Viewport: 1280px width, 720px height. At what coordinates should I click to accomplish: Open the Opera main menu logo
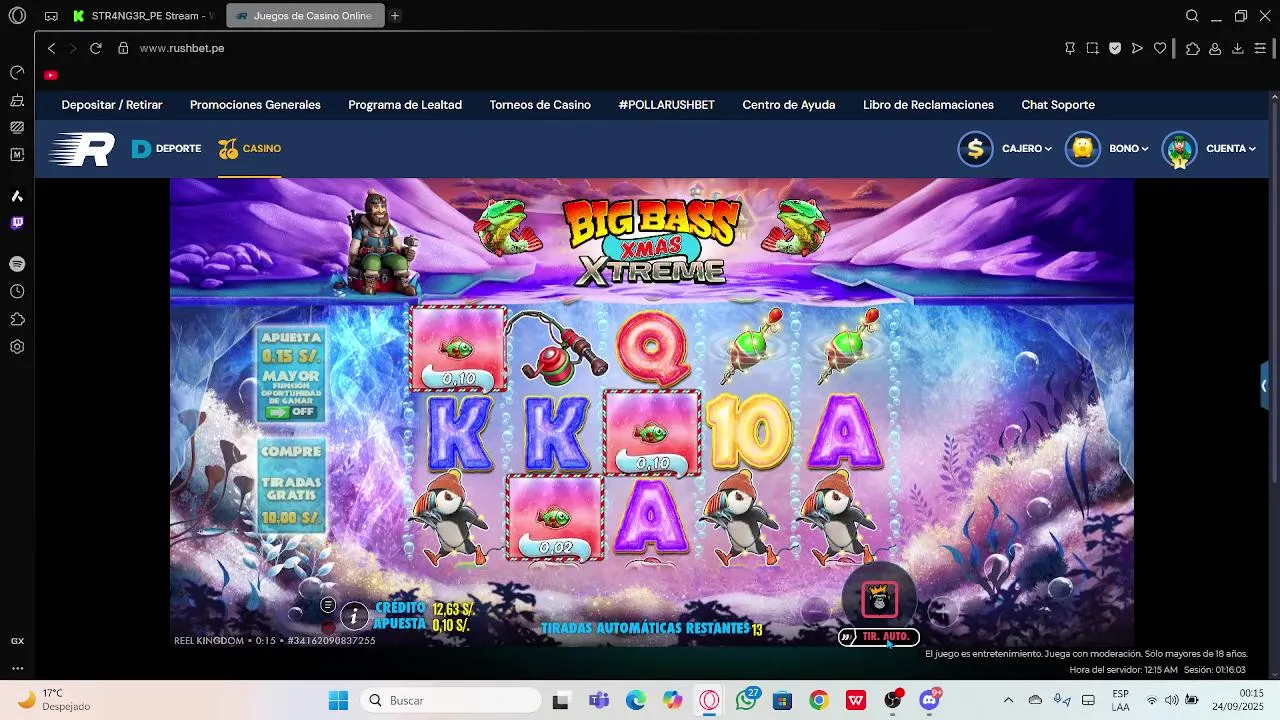(x=17, y=16)
